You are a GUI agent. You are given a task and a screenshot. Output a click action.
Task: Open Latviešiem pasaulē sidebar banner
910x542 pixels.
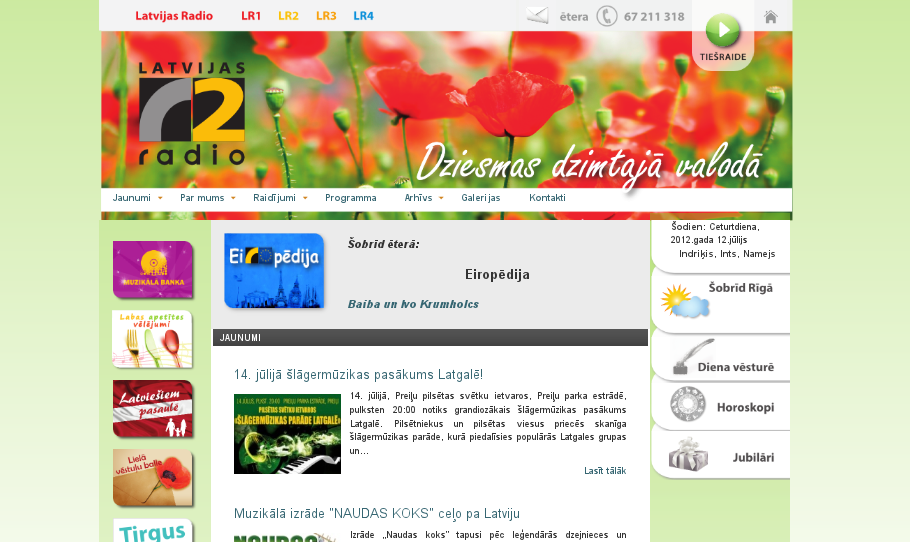pyautogui.click(x=152, y=409)
